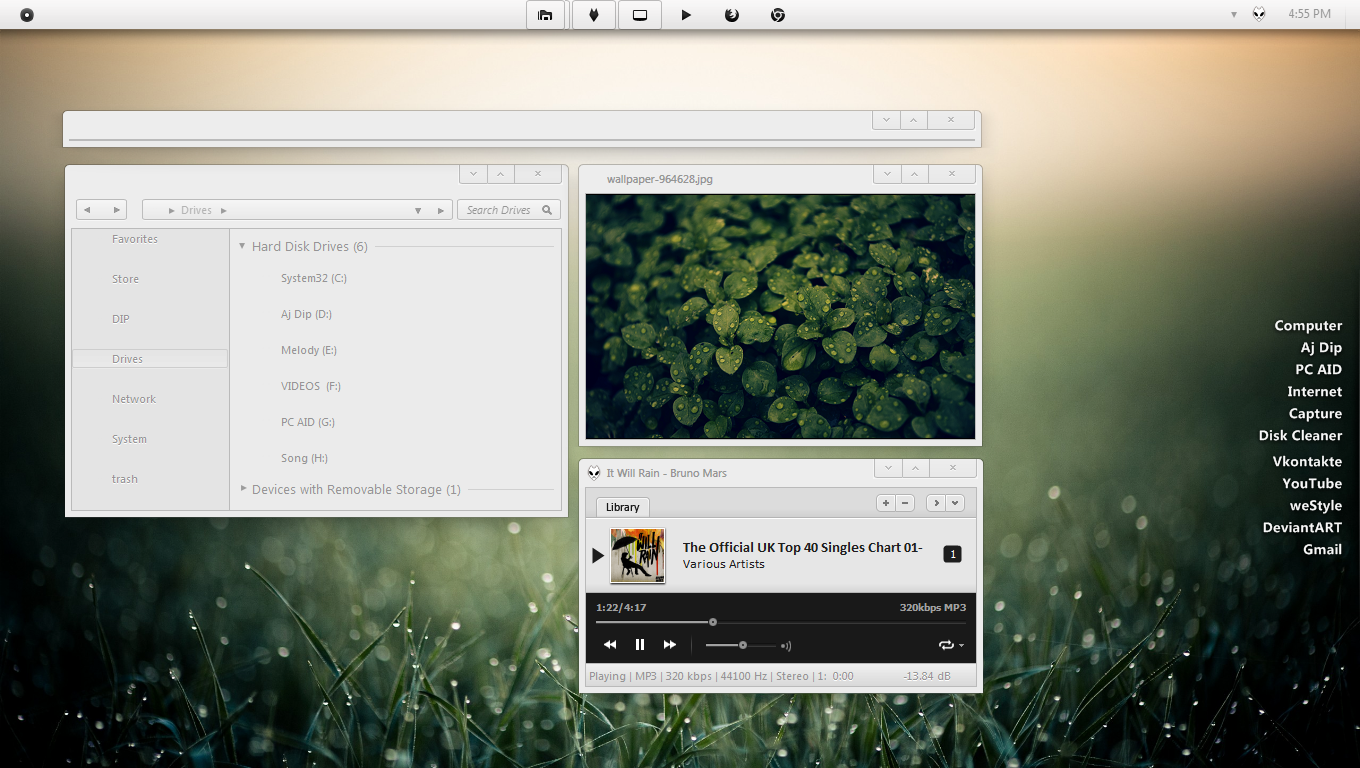
Task: Click play triangle beside album art
Action: coord(598,555)
